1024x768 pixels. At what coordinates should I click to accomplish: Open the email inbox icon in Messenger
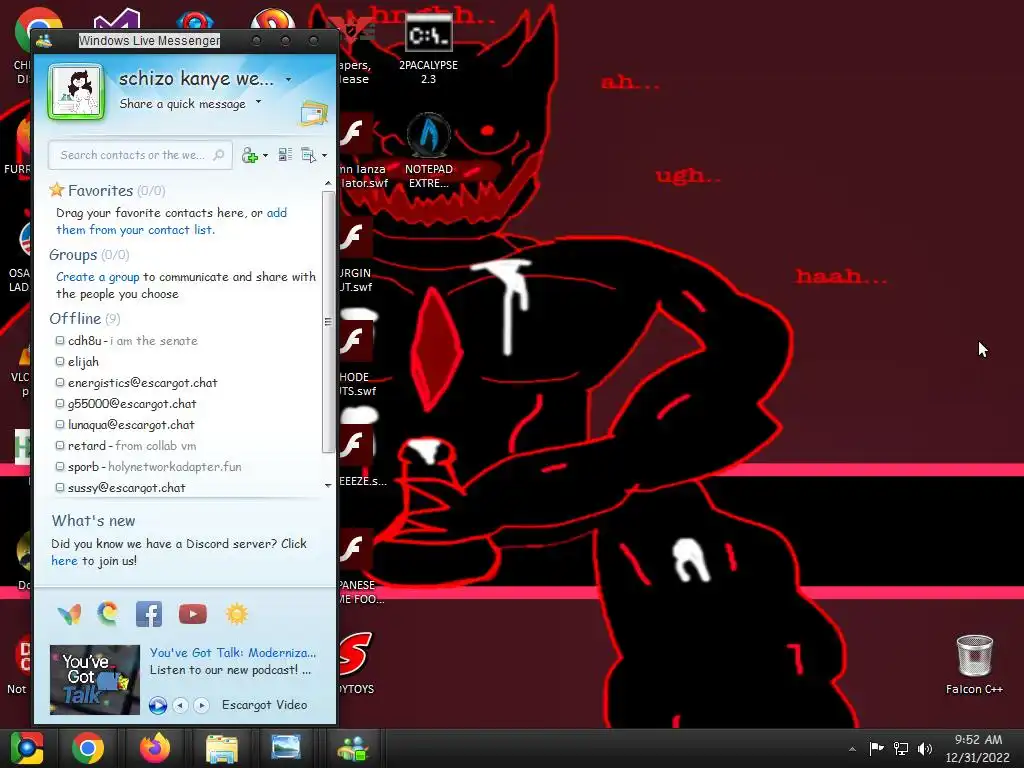click(x=313, y=114)
